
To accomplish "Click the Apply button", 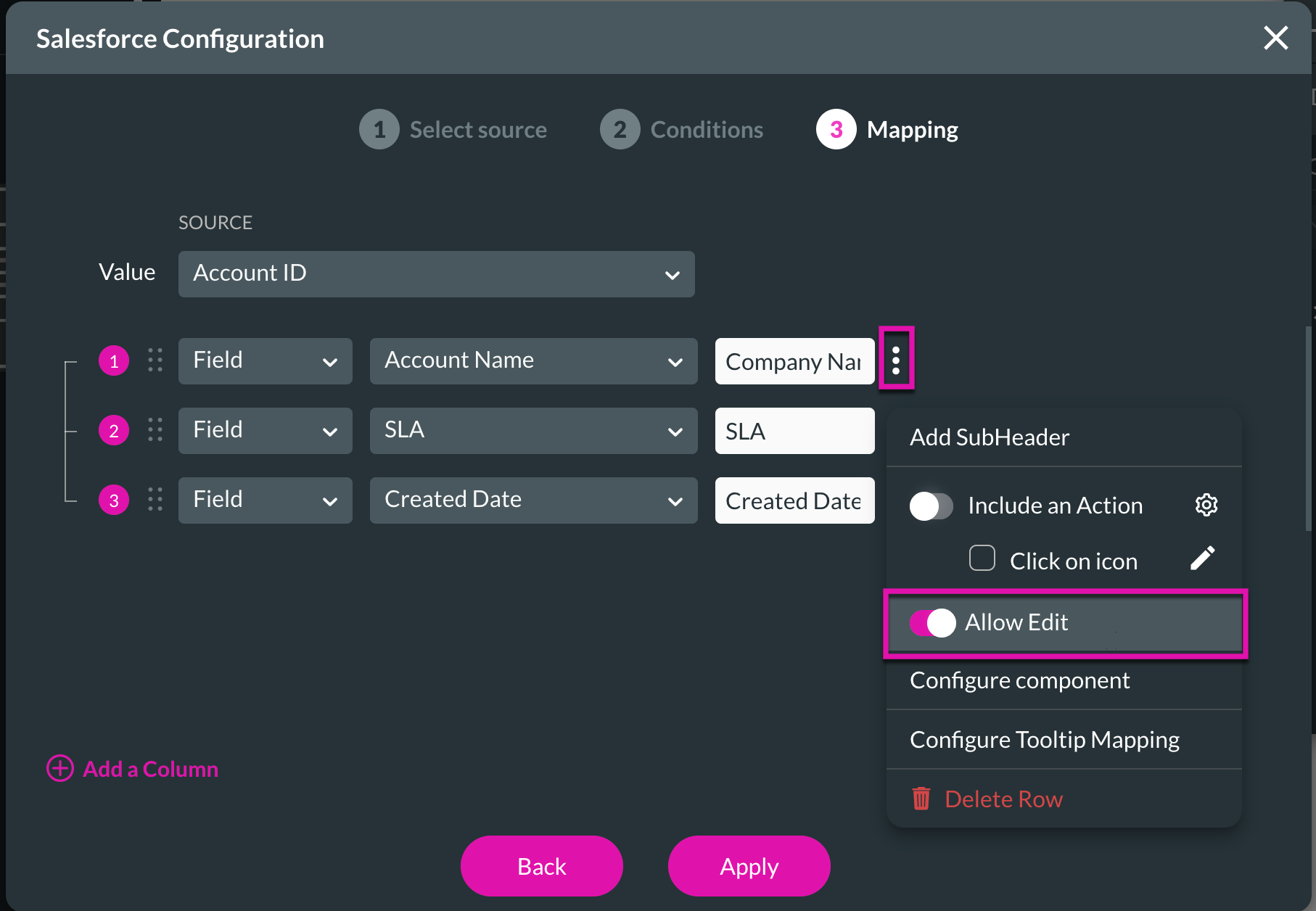I will click(749, 866).
